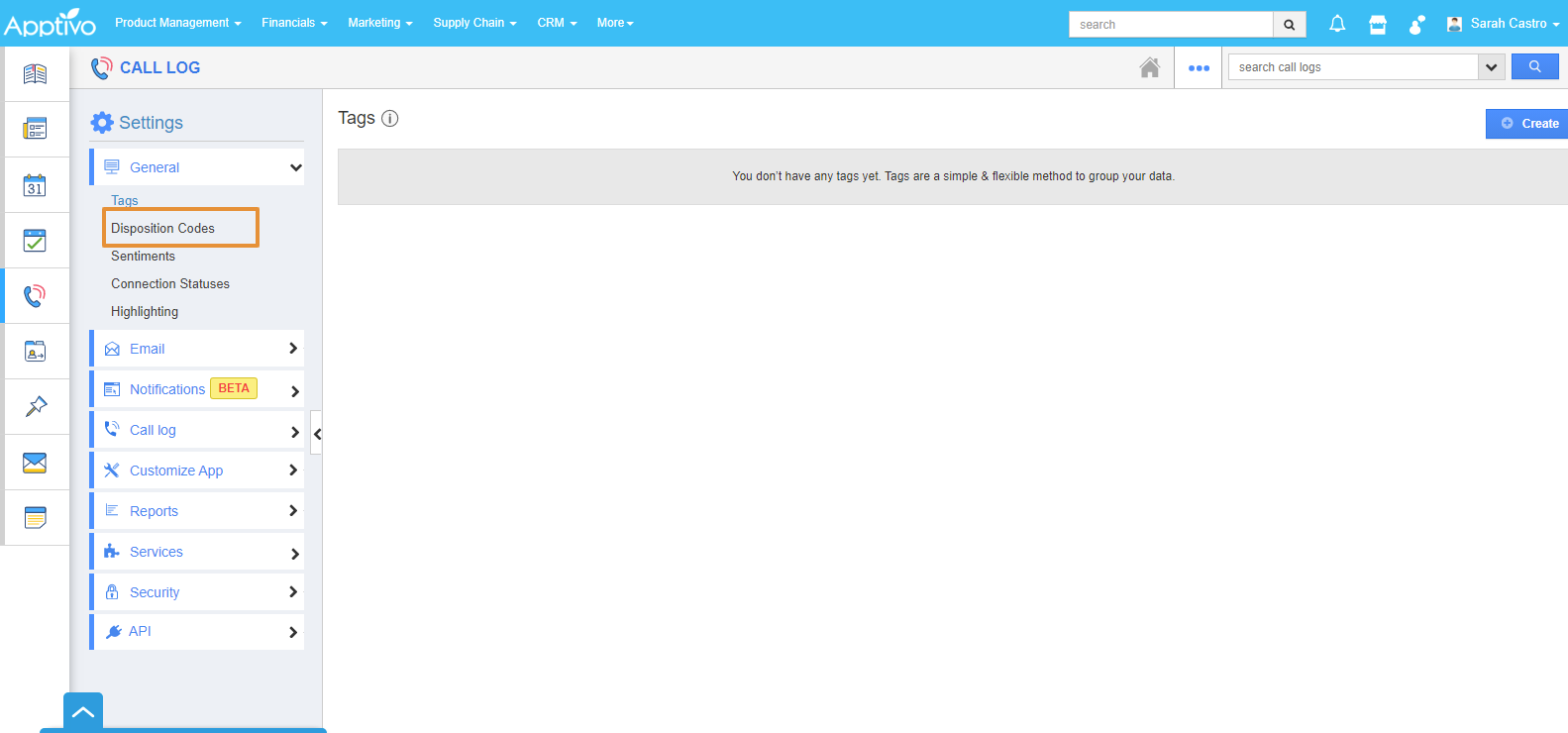Click the BETA badge next to Notifications
The width and height of the screenshot is (1568, 733).
[x=234, y=388]
